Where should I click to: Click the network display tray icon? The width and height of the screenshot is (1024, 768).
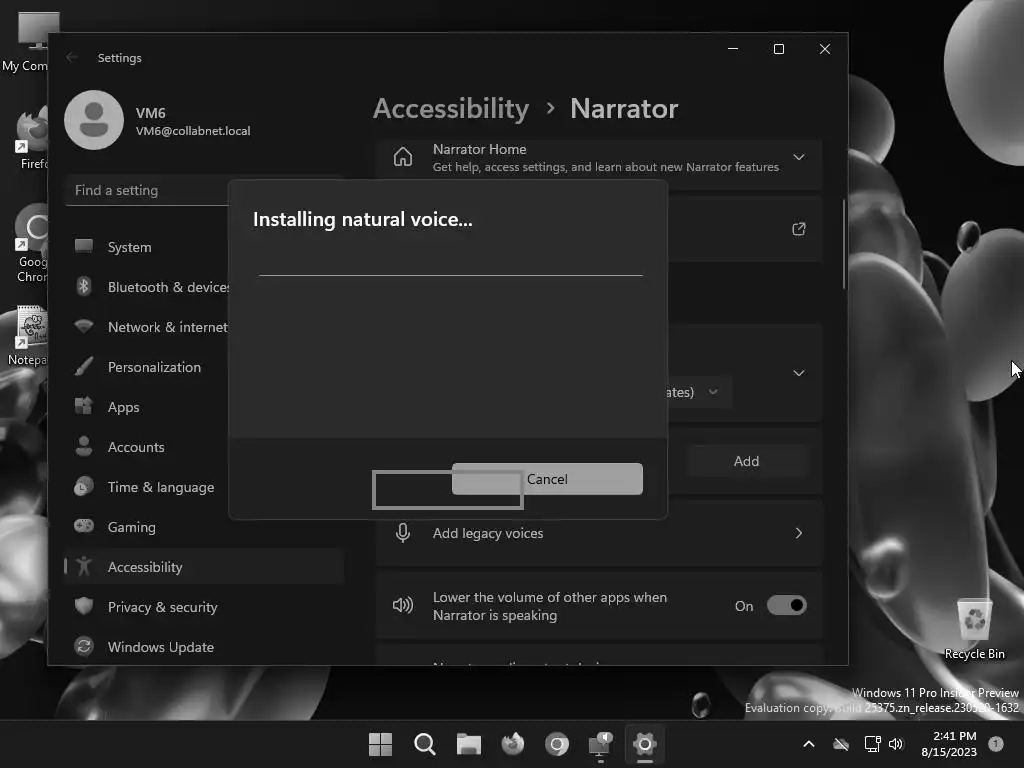[872, 744]
